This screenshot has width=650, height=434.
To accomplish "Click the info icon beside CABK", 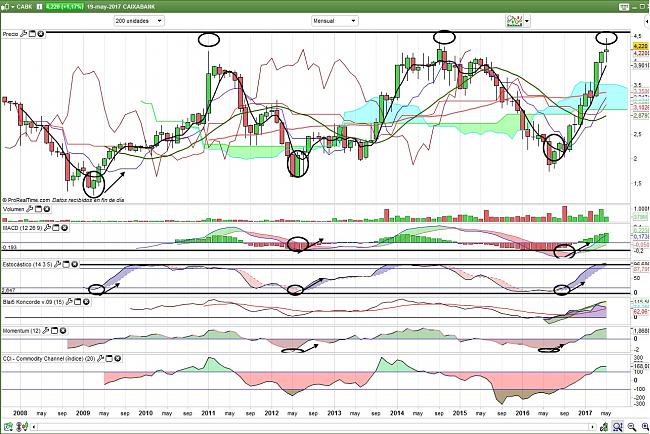I will click(39, 7).
